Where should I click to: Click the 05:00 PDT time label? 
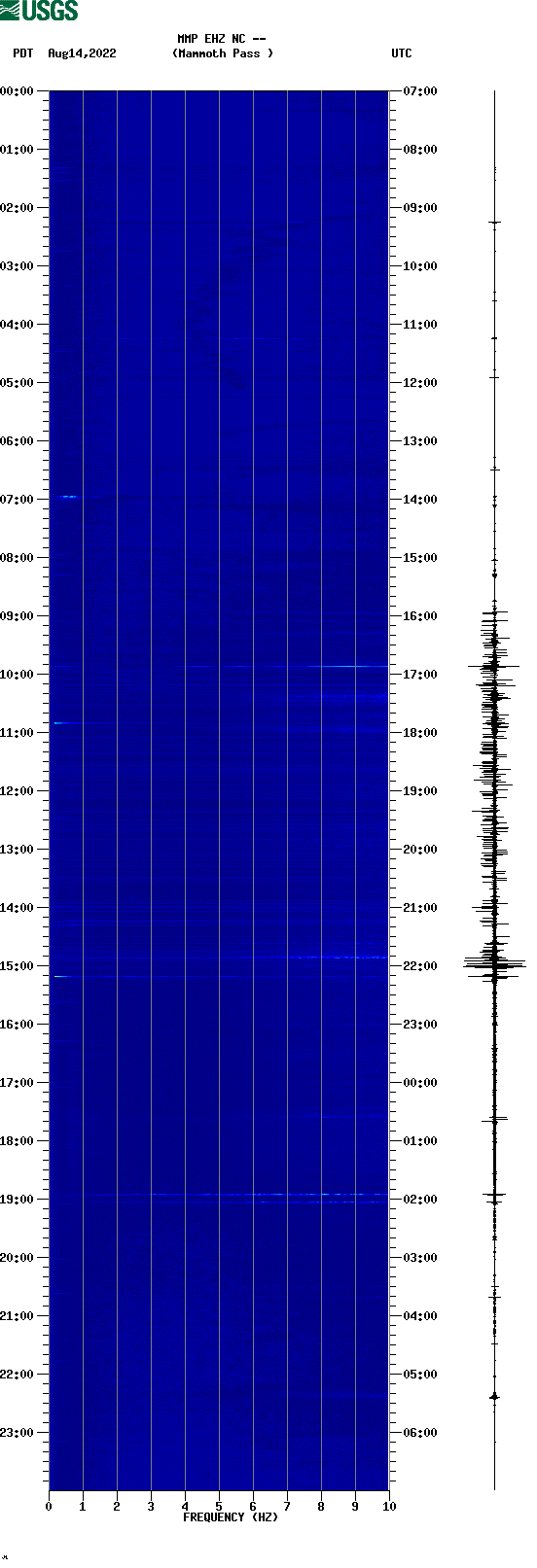point(18,383)
